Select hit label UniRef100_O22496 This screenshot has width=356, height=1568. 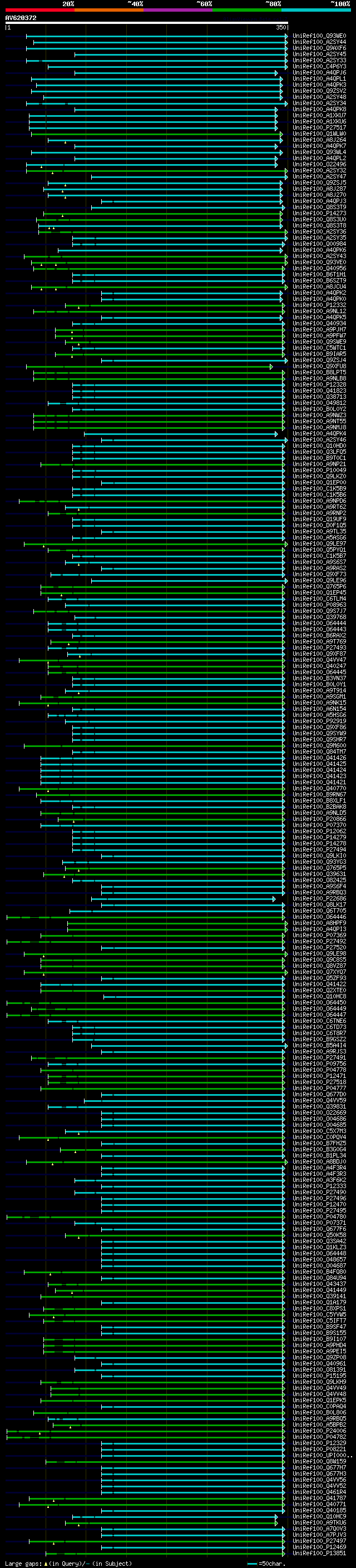pos(319,164)
